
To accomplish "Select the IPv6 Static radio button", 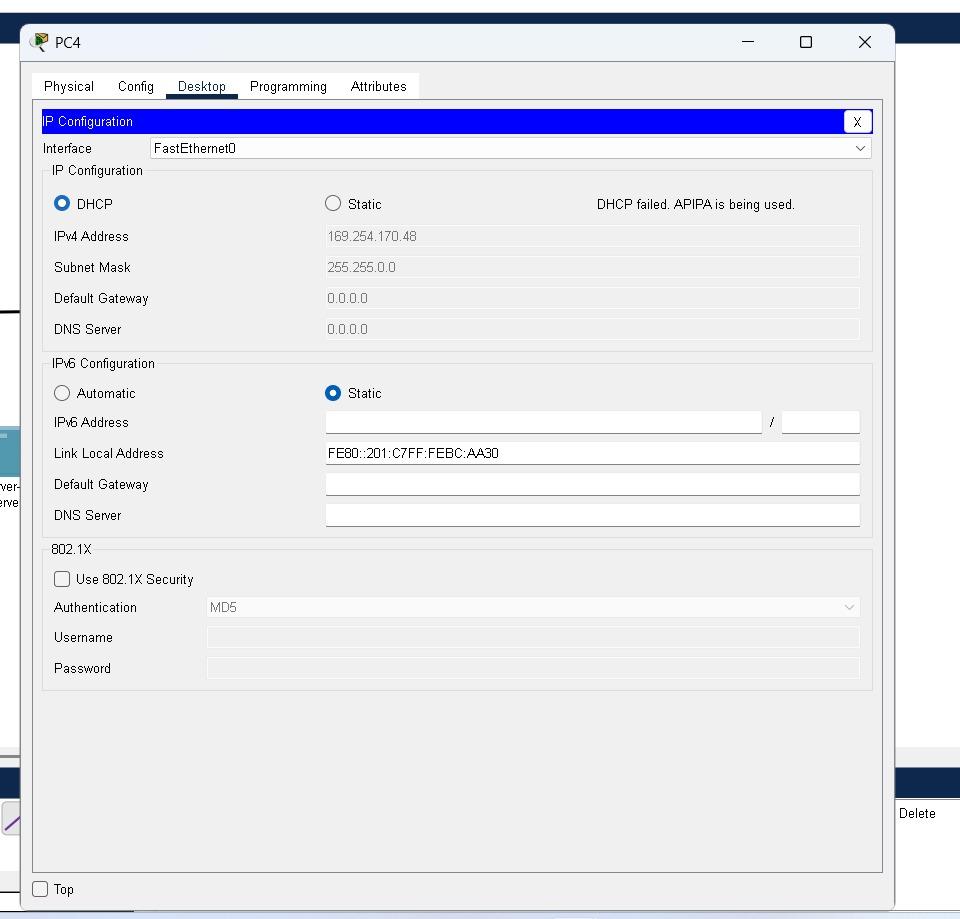I will 333,394.
